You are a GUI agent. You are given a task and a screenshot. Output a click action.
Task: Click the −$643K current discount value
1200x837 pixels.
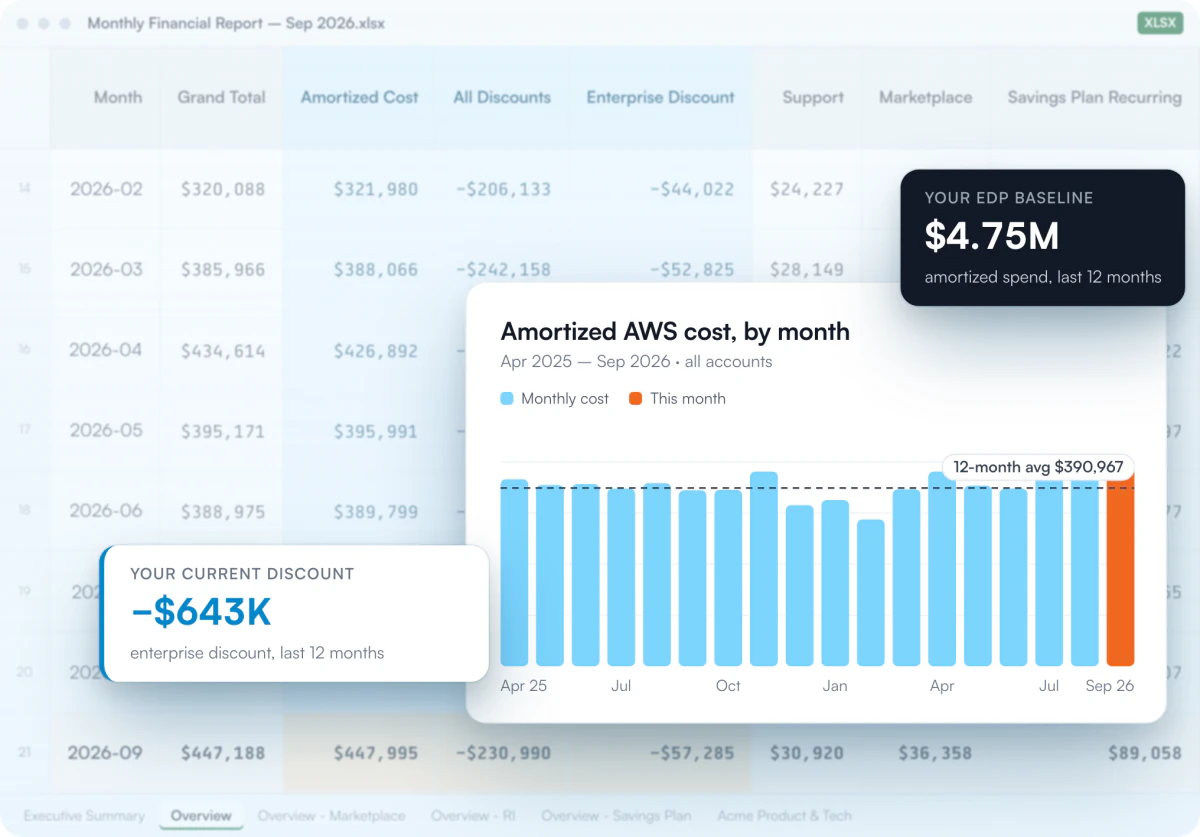pyautogui.click(x=201, y=612)
